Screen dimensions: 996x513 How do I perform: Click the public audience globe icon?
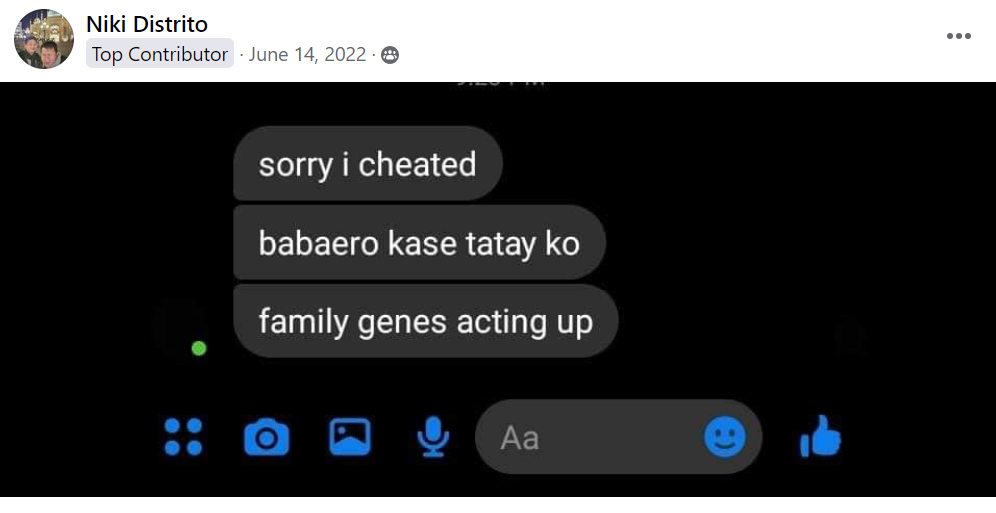(x=390, y=56)
